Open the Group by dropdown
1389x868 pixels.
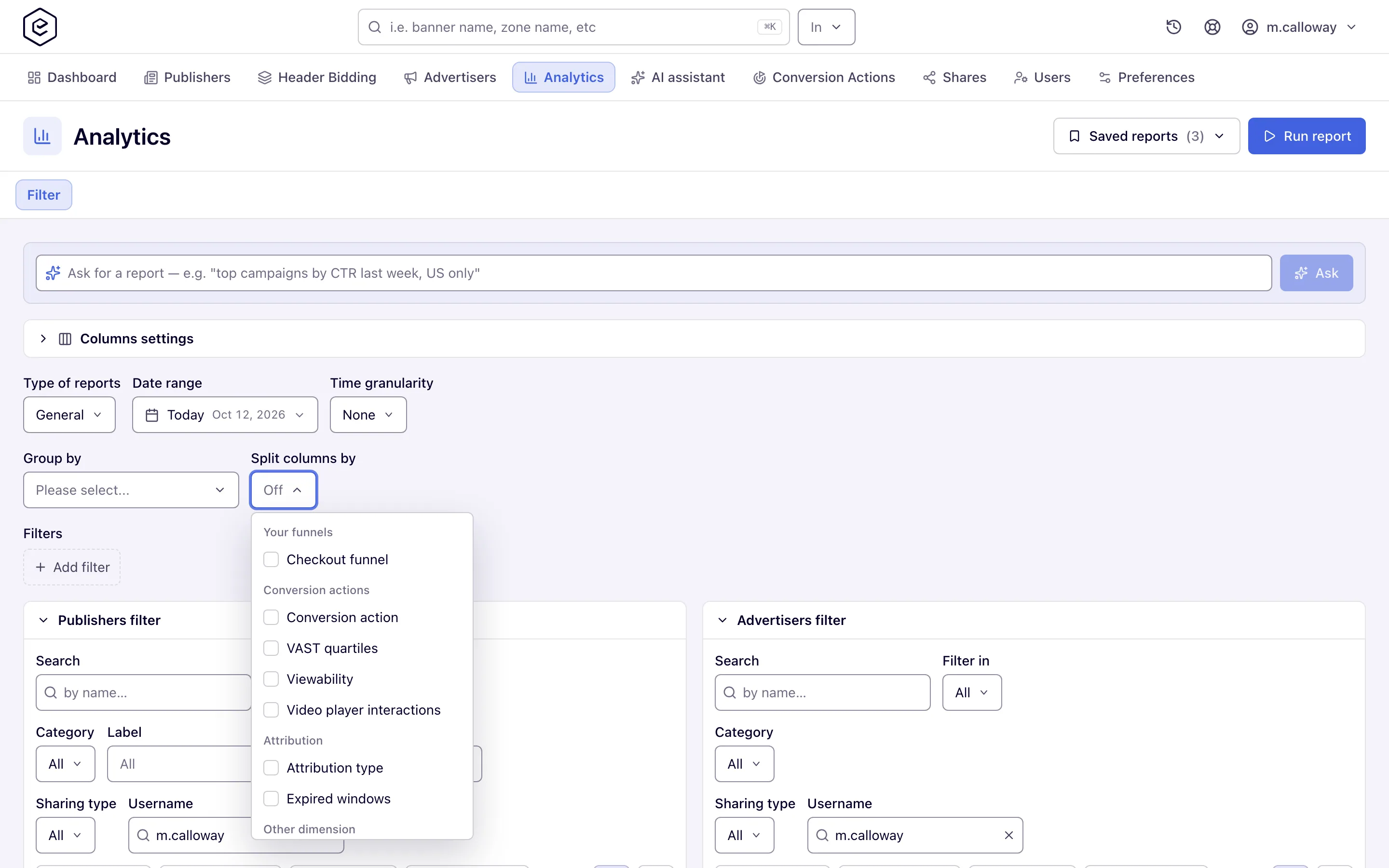131,490
